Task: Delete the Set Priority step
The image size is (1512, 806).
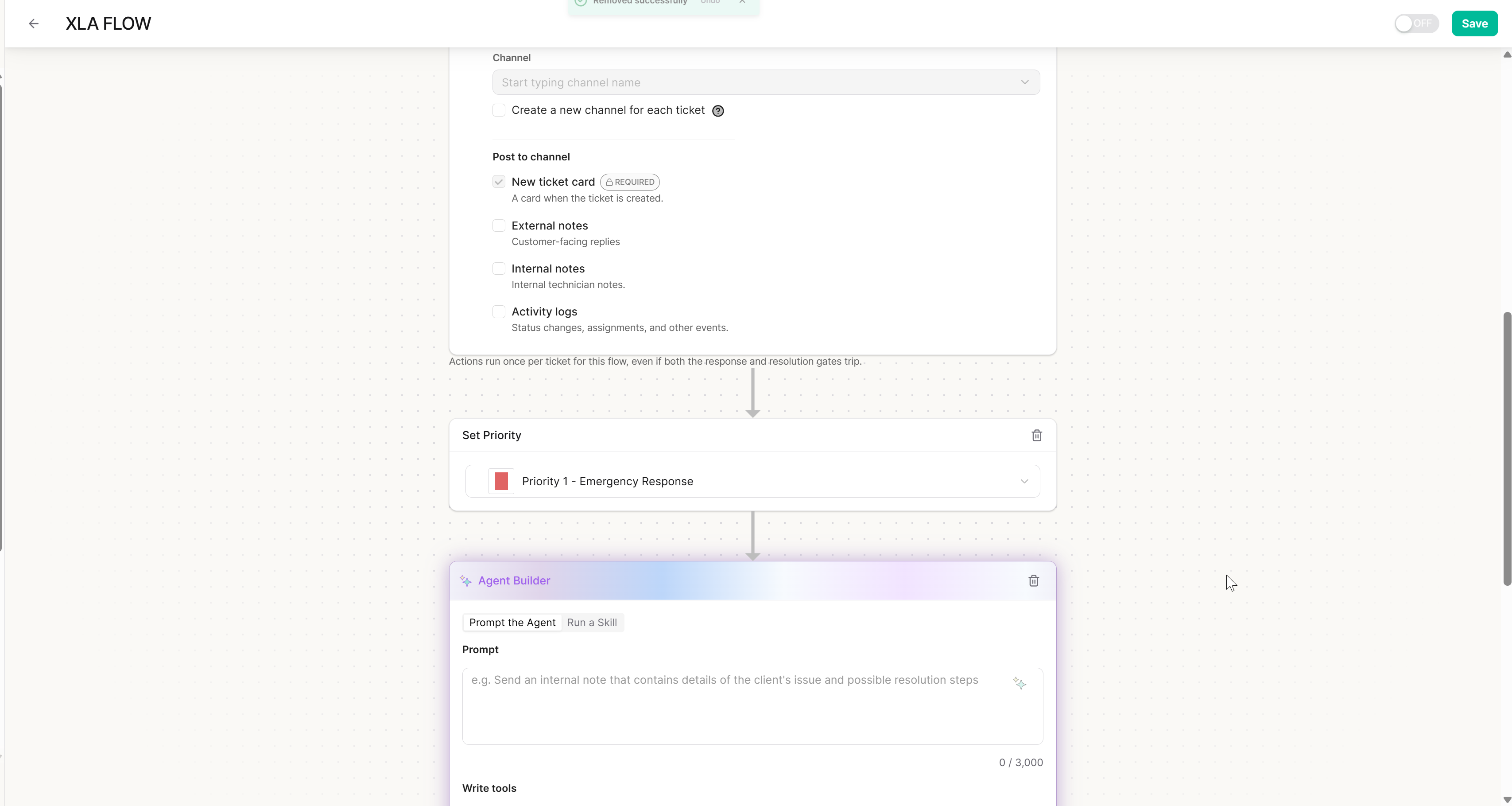Action: (x=1036, y=435)
